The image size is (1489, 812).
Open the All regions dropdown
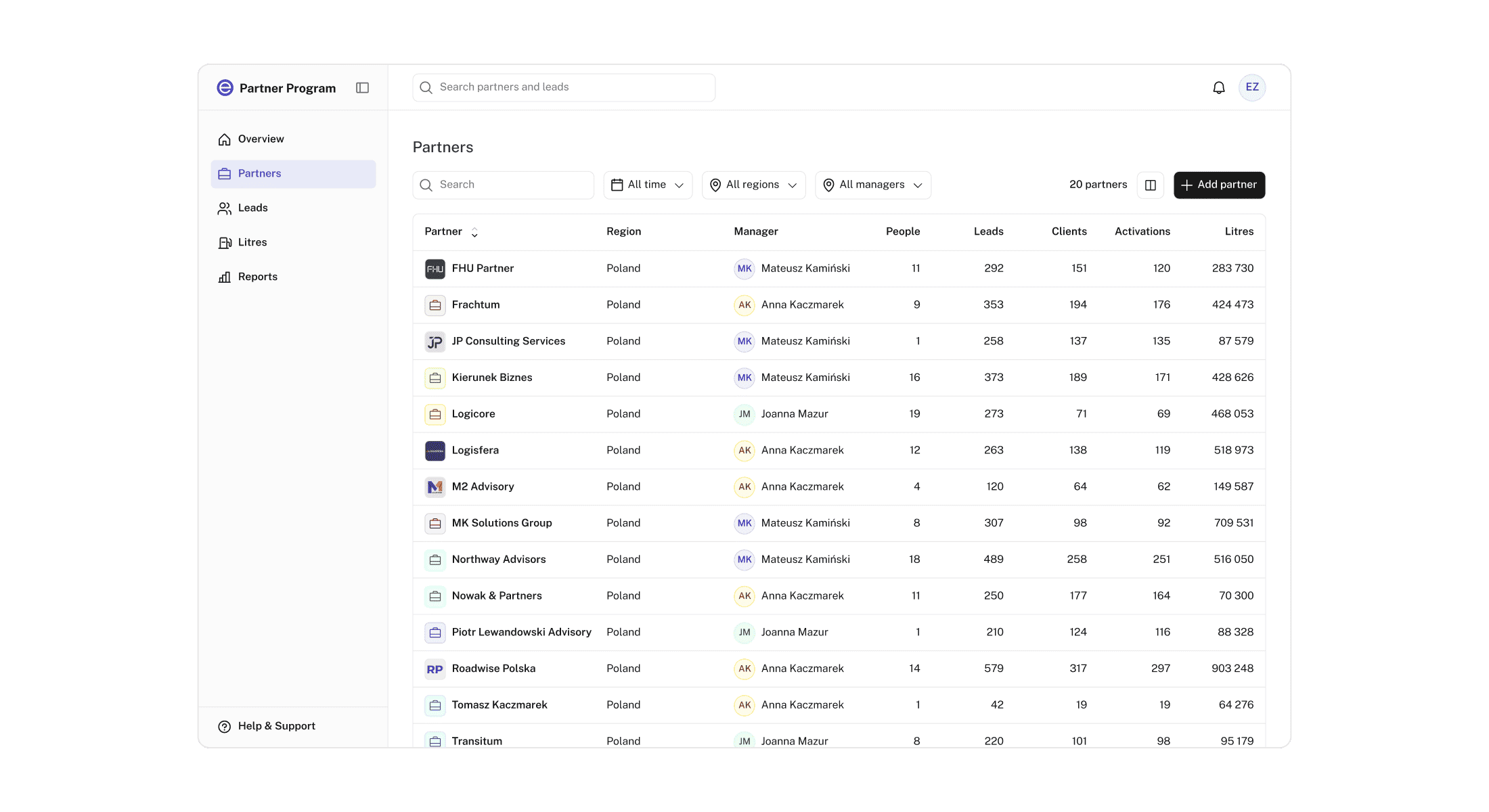pyautogui.click(x=753, y=185)
